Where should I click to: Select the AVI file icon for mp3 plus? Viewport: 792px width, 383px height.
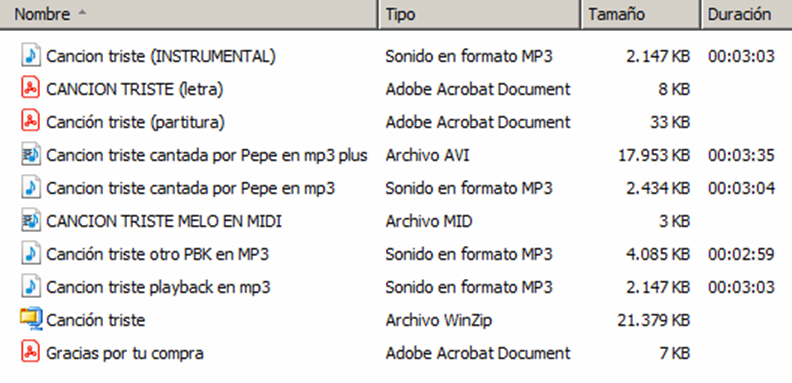coord(31,155)
